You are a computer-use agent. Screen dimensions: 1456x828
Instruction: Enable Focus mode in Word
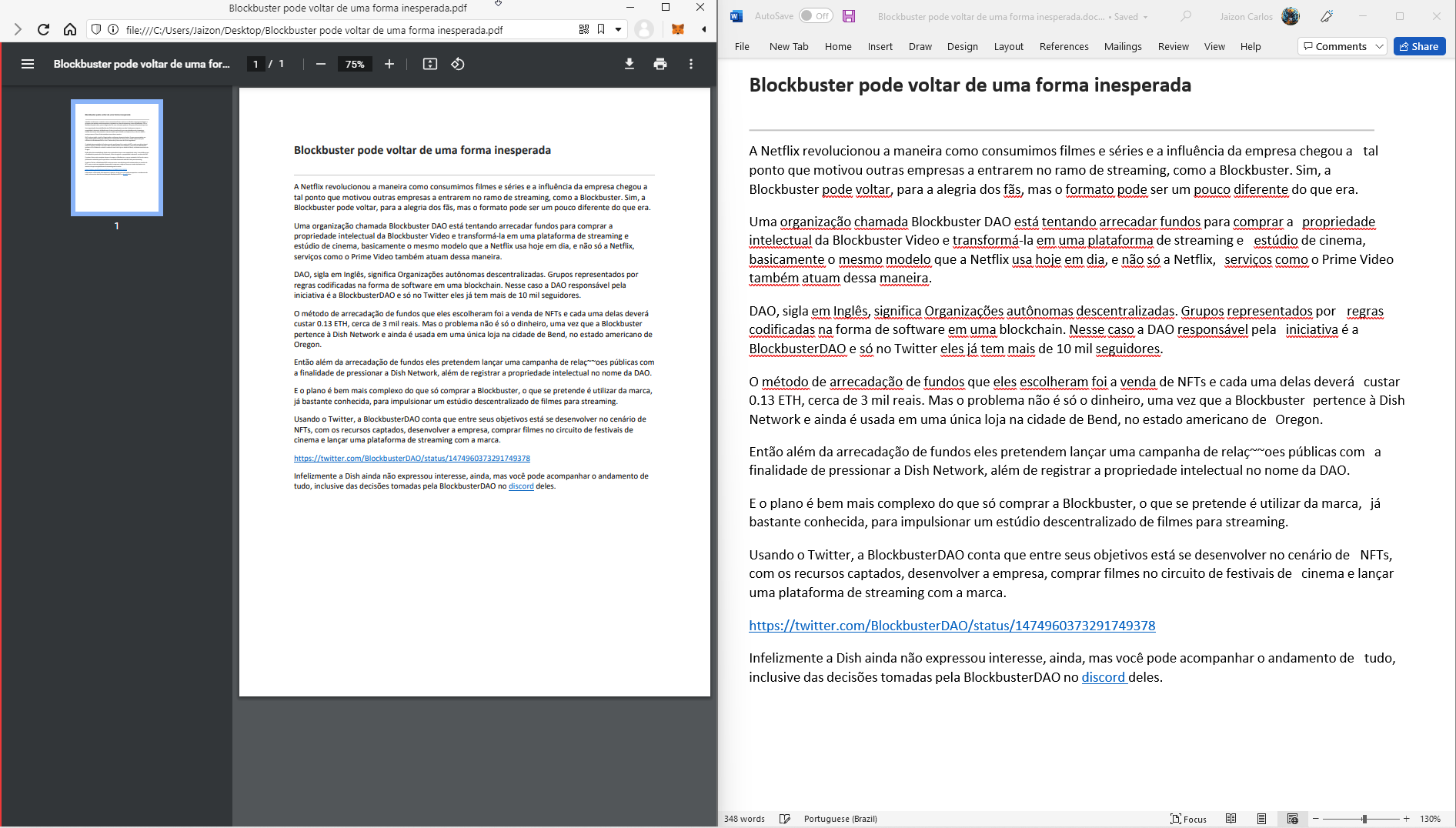(x=1188, y=819)
